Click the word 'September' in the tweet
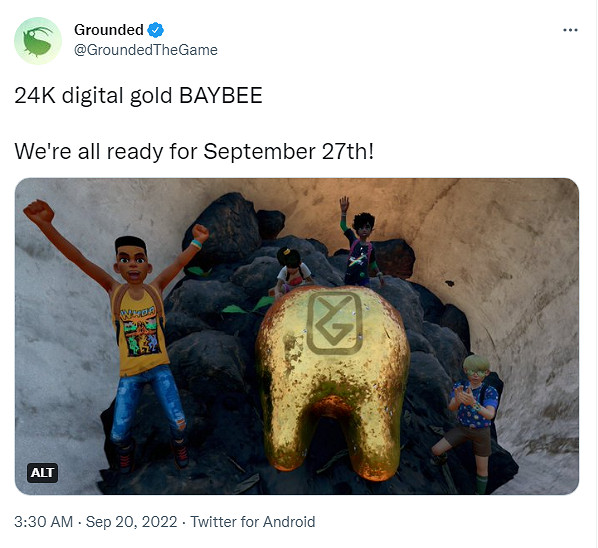Viewport: 598px width, 548px height. (259, 152)
